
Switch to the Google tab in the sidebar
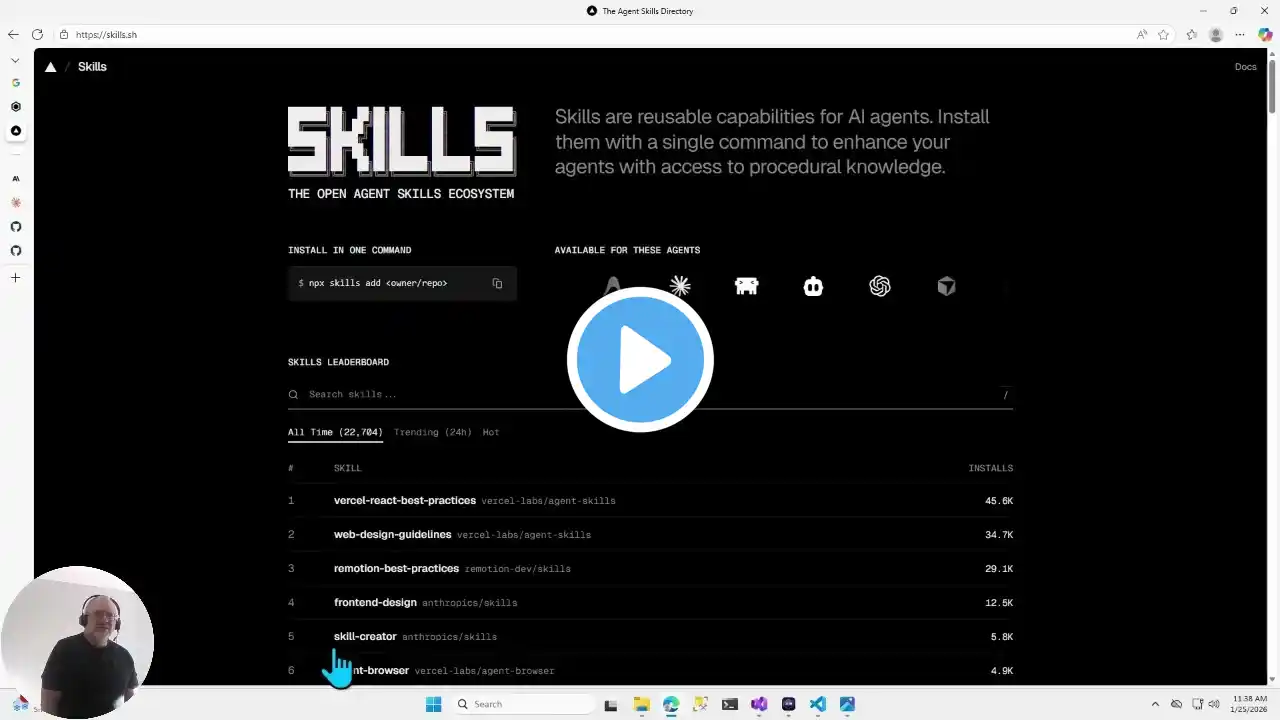16,83
